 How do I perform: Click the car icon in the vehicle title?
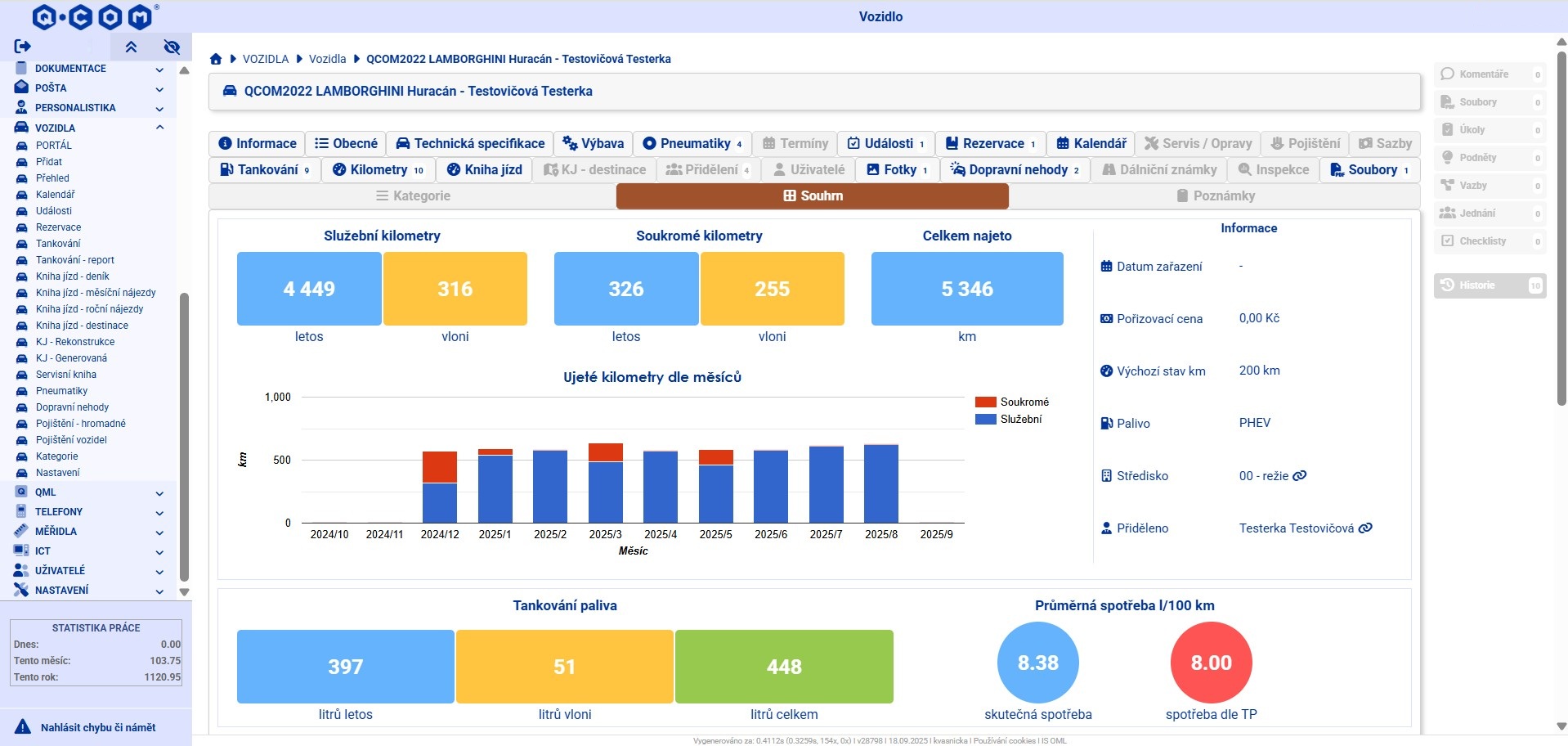(x=230, y=92)
